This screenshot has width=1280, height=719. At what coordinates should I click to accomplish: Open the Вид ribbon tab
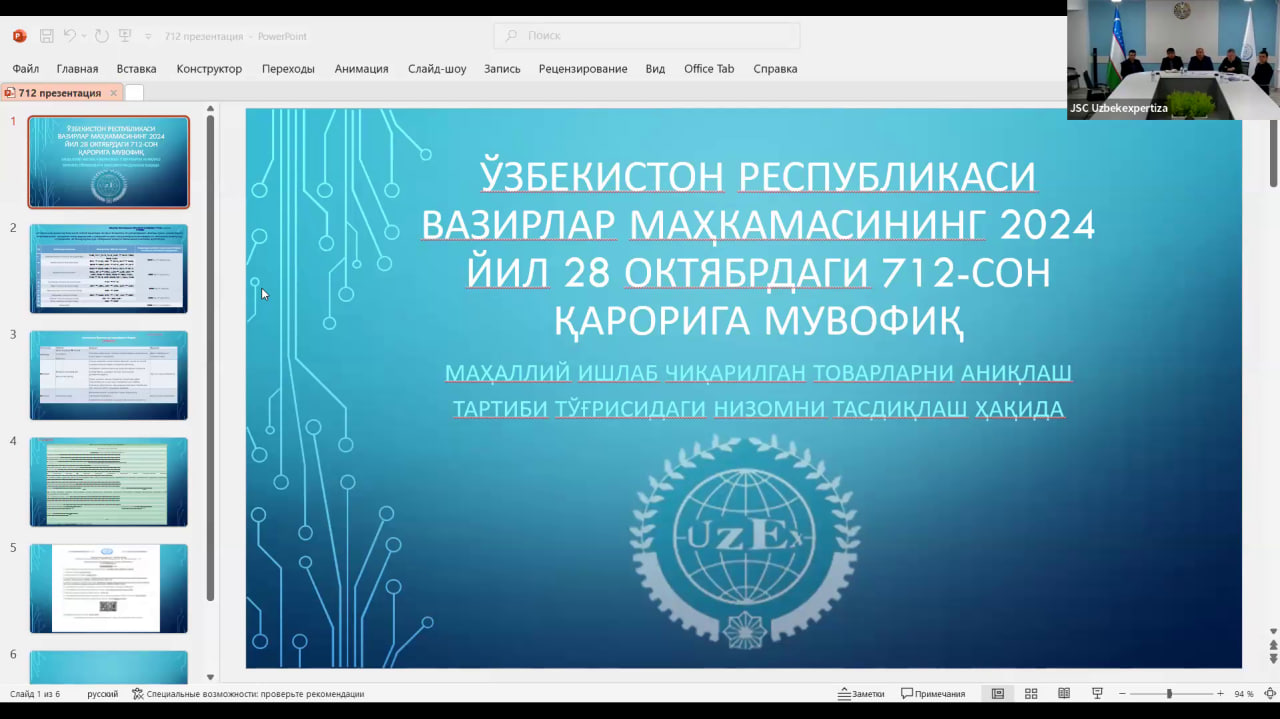point(655,69)
